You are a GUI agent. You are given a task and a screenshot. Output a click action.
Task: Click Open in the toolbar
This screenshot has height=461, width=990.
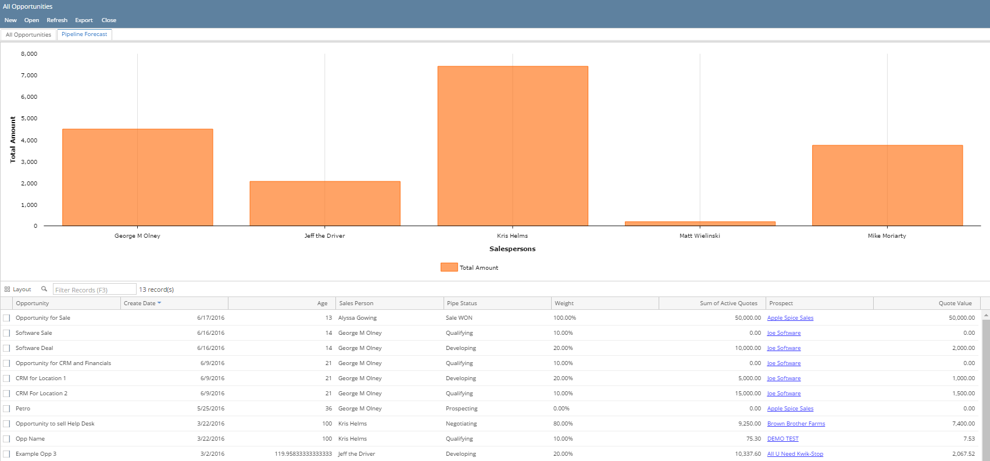pos(32,20)
